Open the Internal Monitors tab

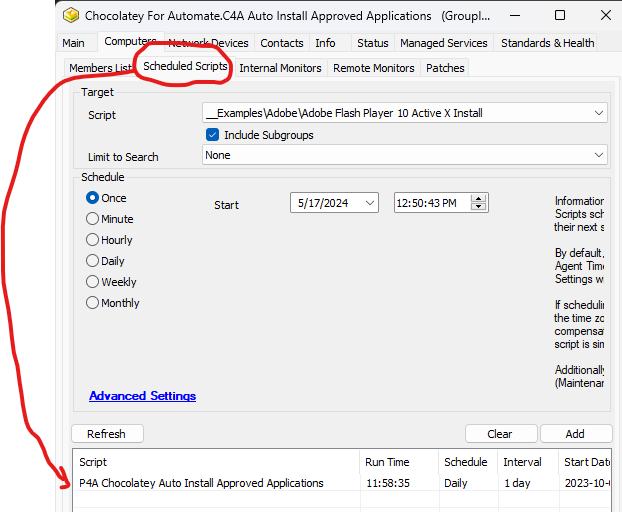point(280,68)
